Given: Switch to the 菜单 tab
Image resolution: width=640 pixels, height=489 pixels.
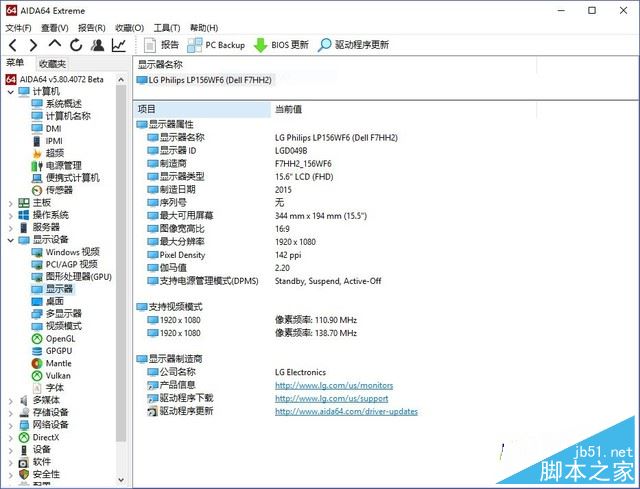Looking at the screenshot, I should pyautogui.click(x=15, y=63).
